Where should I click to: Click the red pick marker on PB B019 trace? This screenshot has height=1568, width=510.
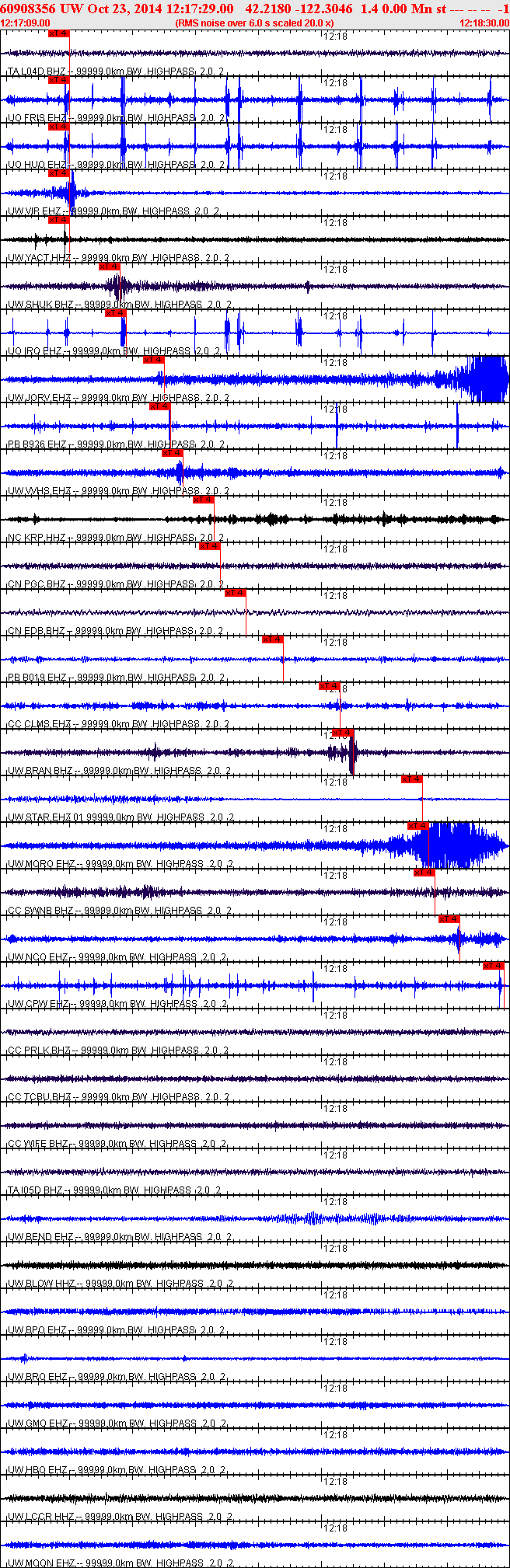(x=273, y=639)
